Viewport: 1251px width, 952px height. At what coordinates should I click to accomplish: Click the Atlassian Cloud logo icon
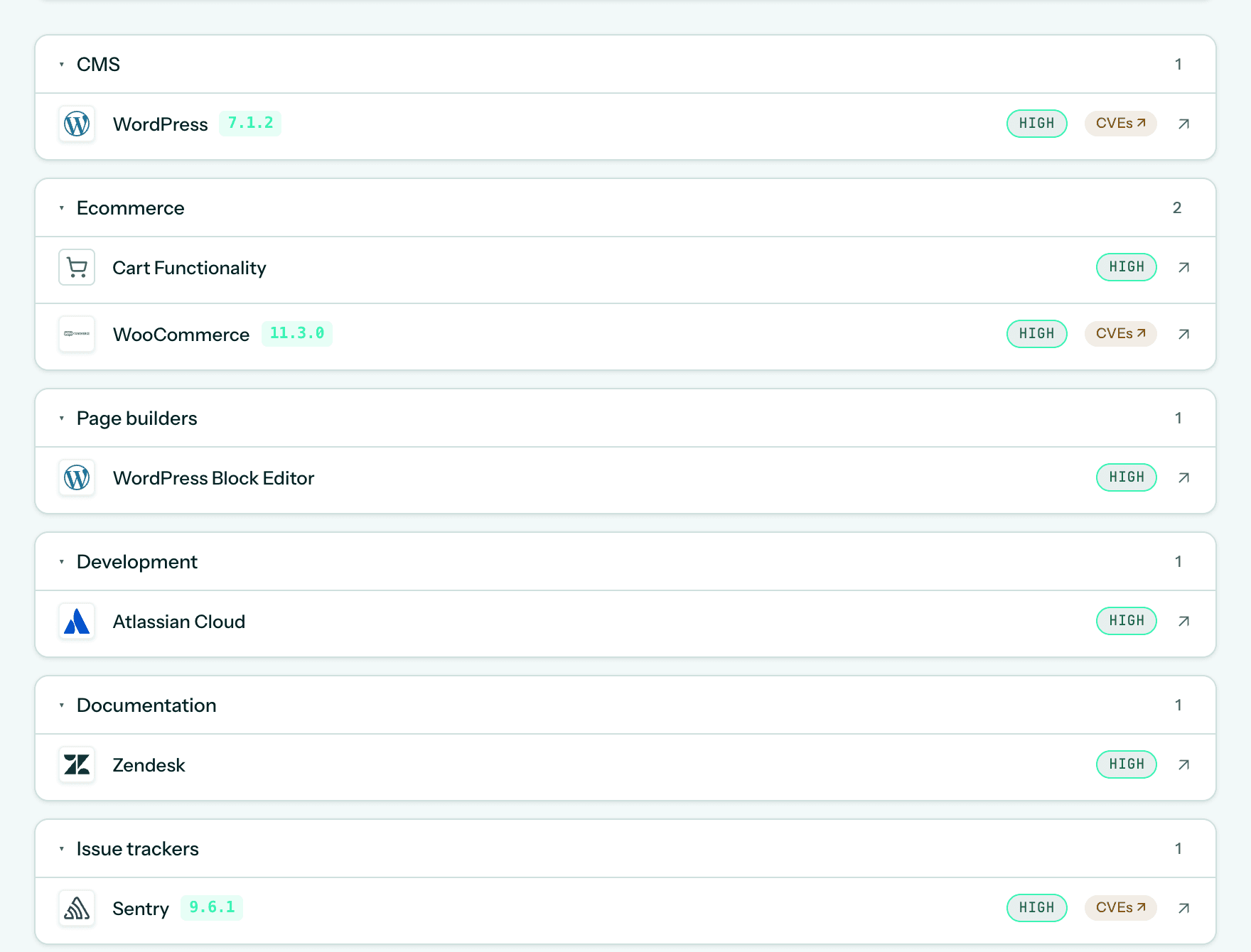pos(77,622)
